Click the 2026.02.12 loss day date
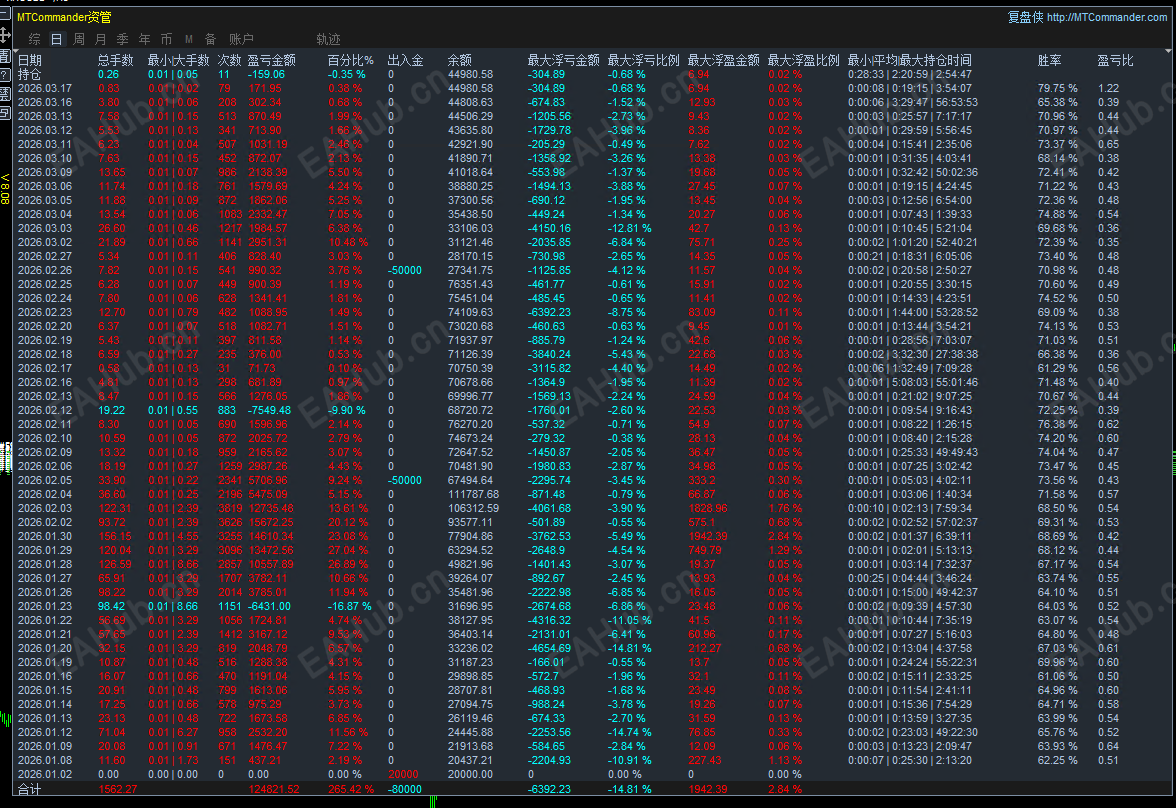 pos(45,410)
